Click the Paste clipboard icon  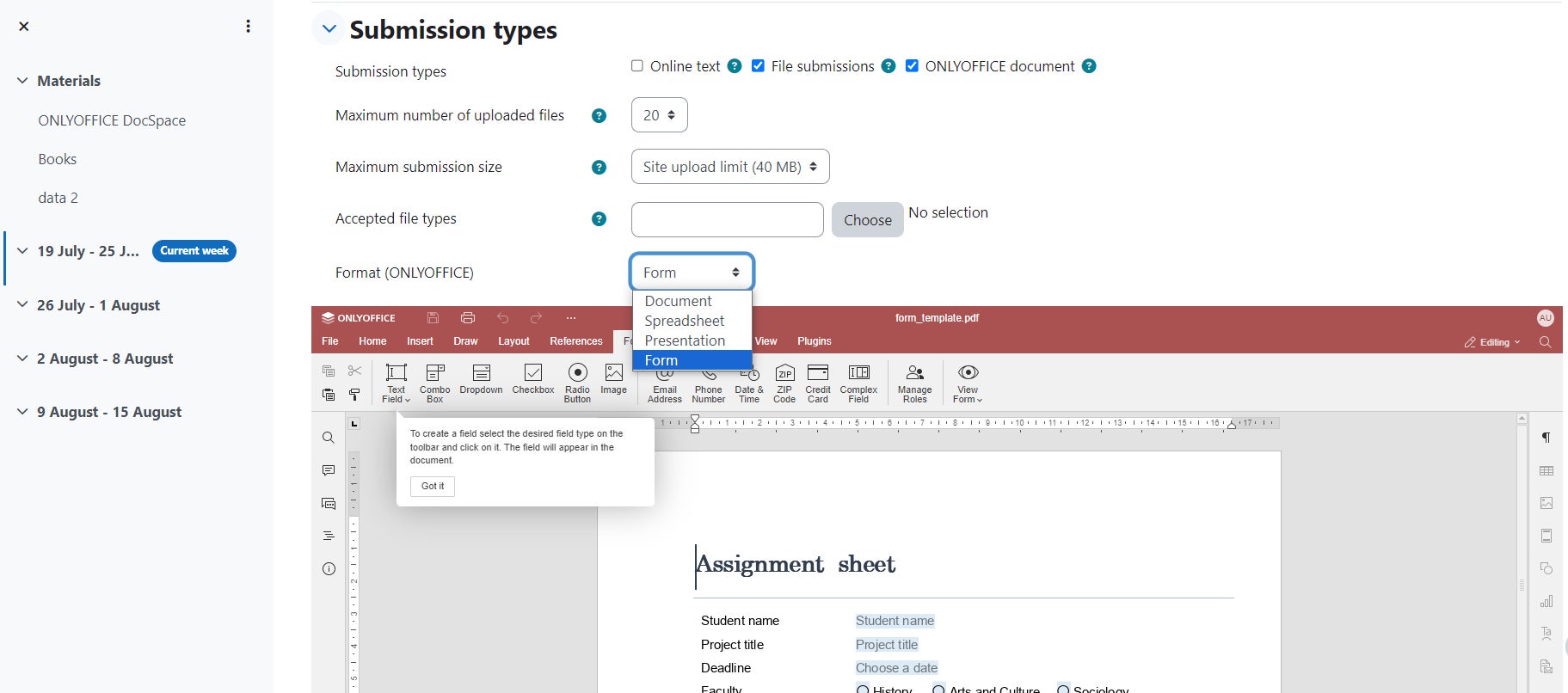pos(329,395)
